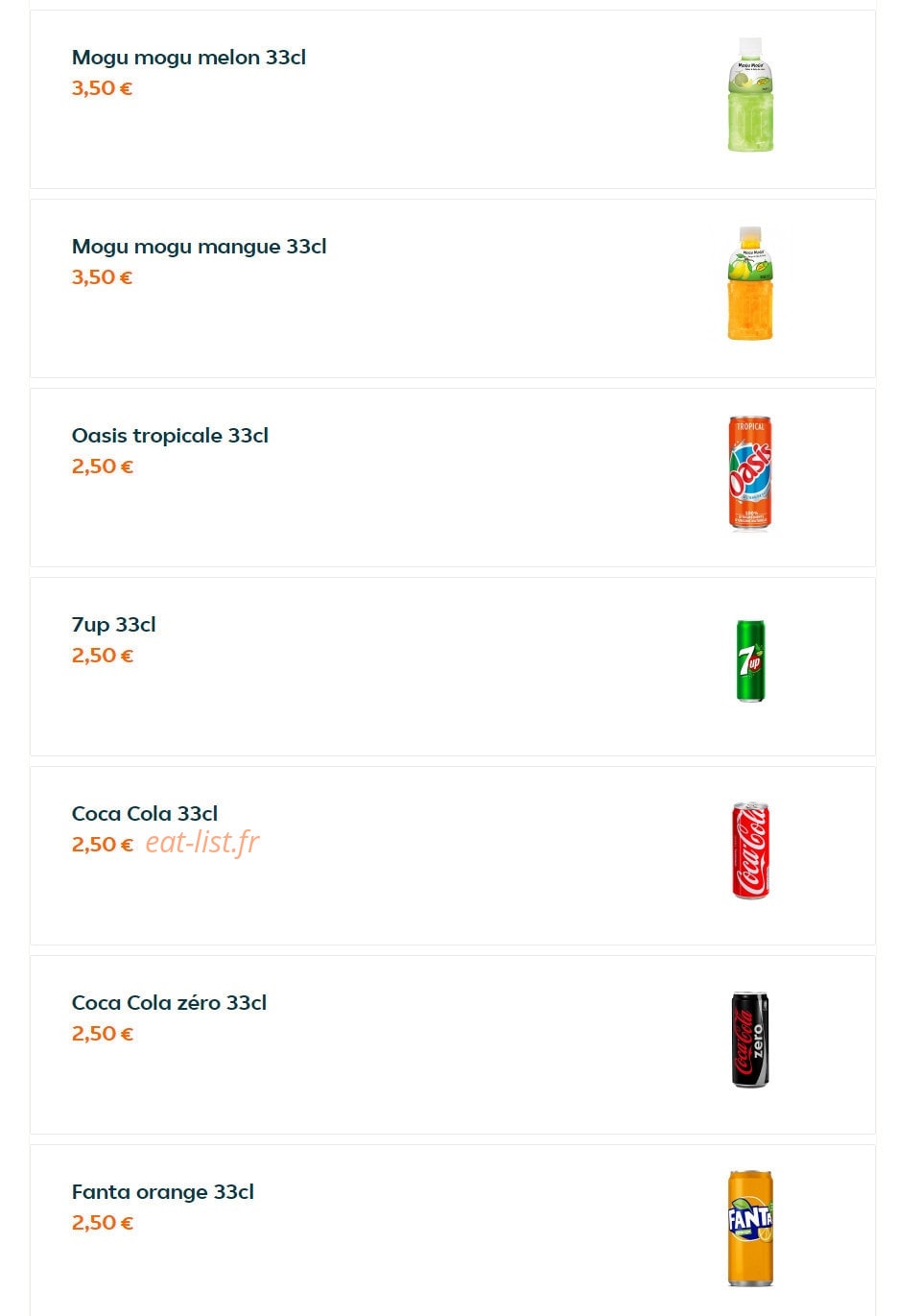Click the Coca Cola zéro 33cl title
Viewport: 898px width, 1316px height.
(169, 1003)
